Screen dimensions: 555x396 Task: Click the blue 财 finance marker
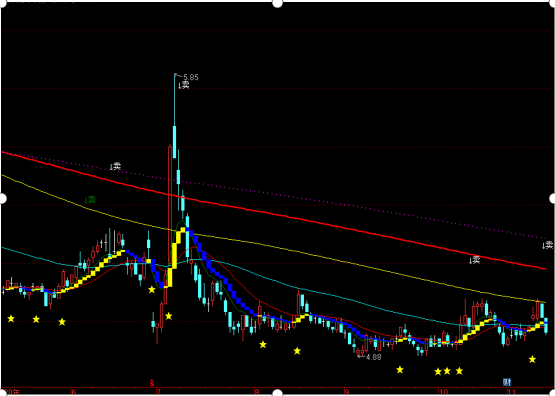(x=507, y=382)
